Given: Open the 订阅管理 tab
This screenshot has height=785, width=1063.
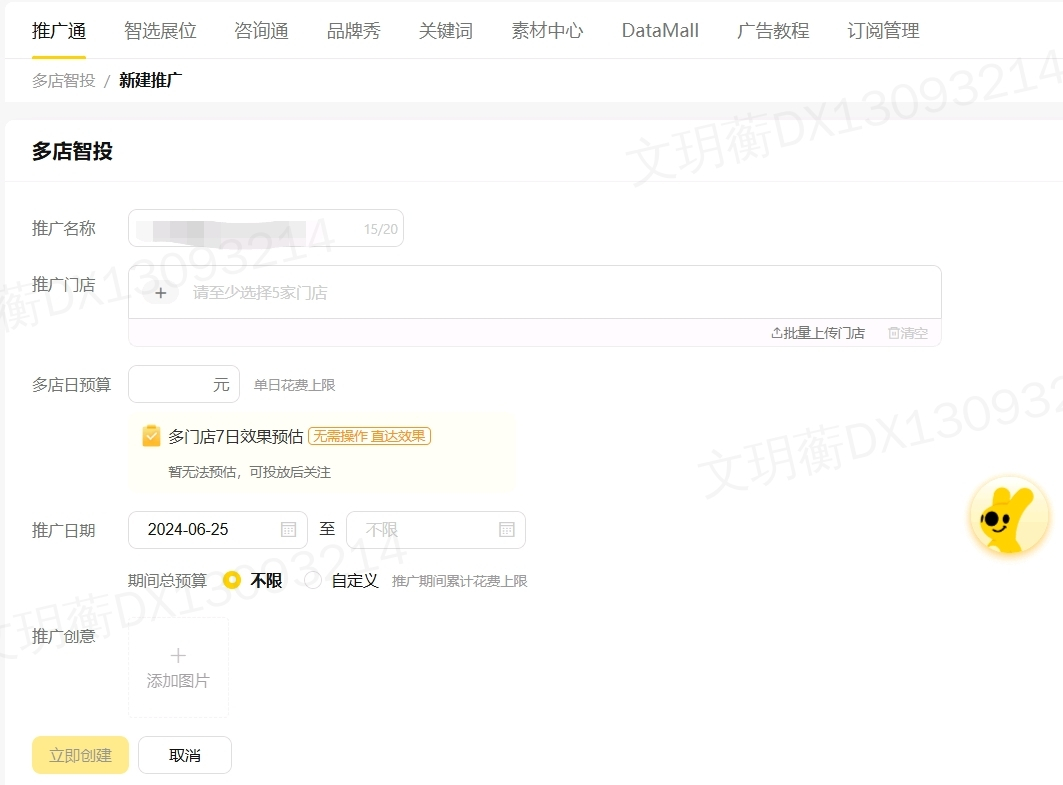Looking at the screenshot, I should pyautogui.click(x=883, y=31).
